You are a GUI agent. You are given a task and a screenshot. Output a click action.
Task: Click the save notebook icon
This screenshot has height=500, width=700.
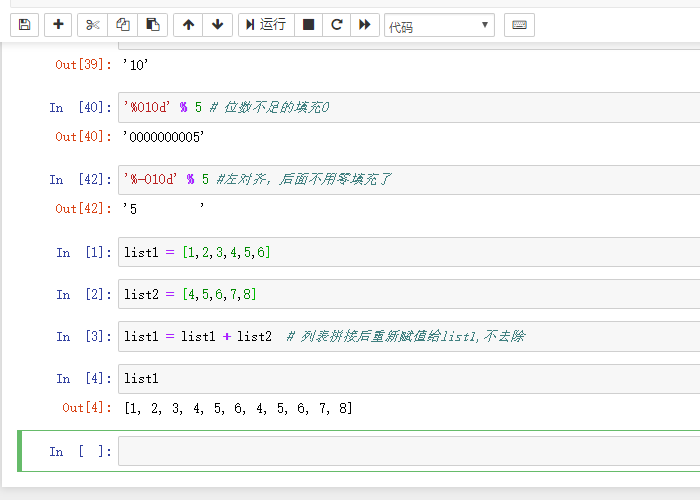pyautogui.click(x=24, y=24)
